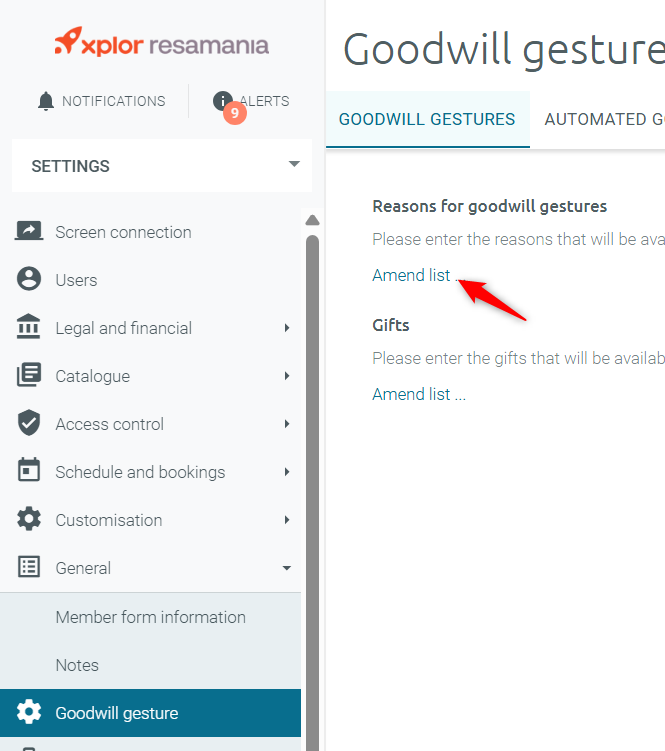Image resolution: width=665 pixels, height=751 pixels.
Task: Expand the Catalogue submenu arrow
Action: 287,376
